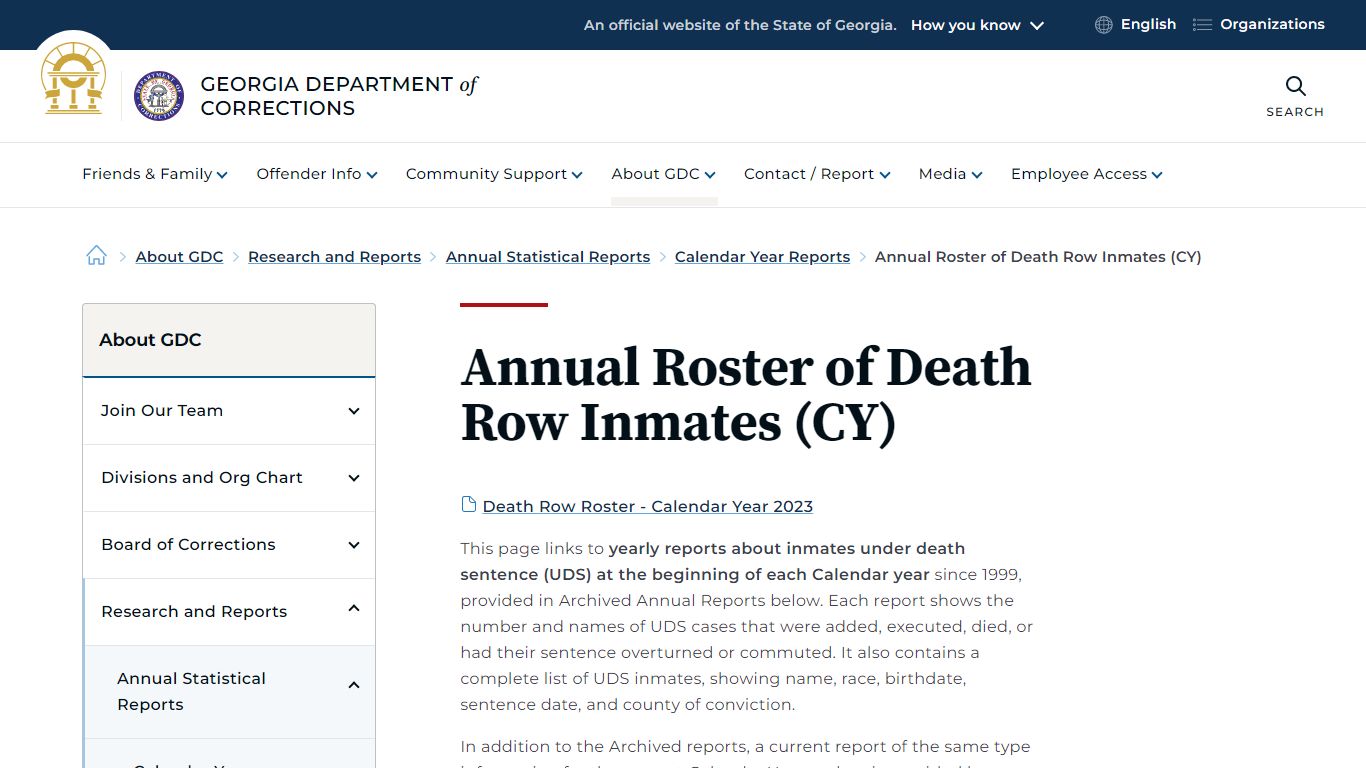Expand the How you know chevron

[1037, 26]
